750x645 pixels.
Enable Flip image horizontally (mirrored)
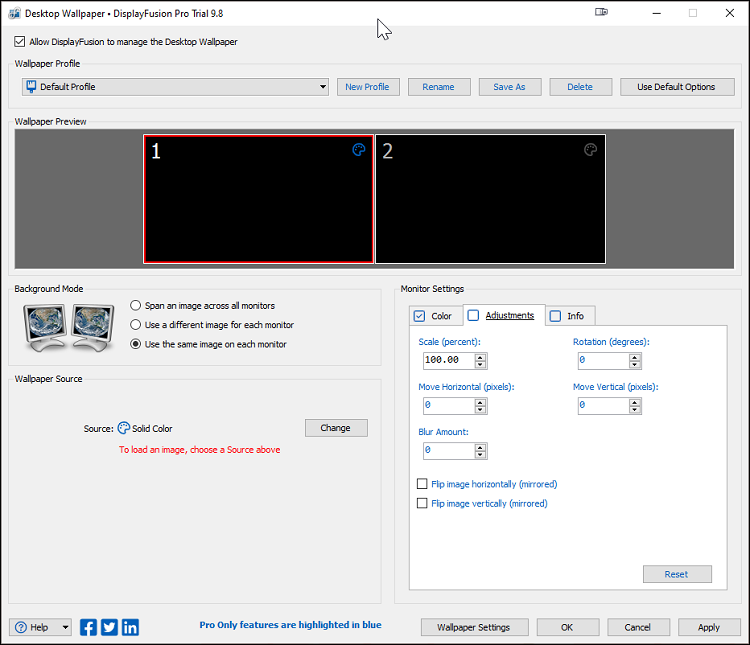(422, 484)
